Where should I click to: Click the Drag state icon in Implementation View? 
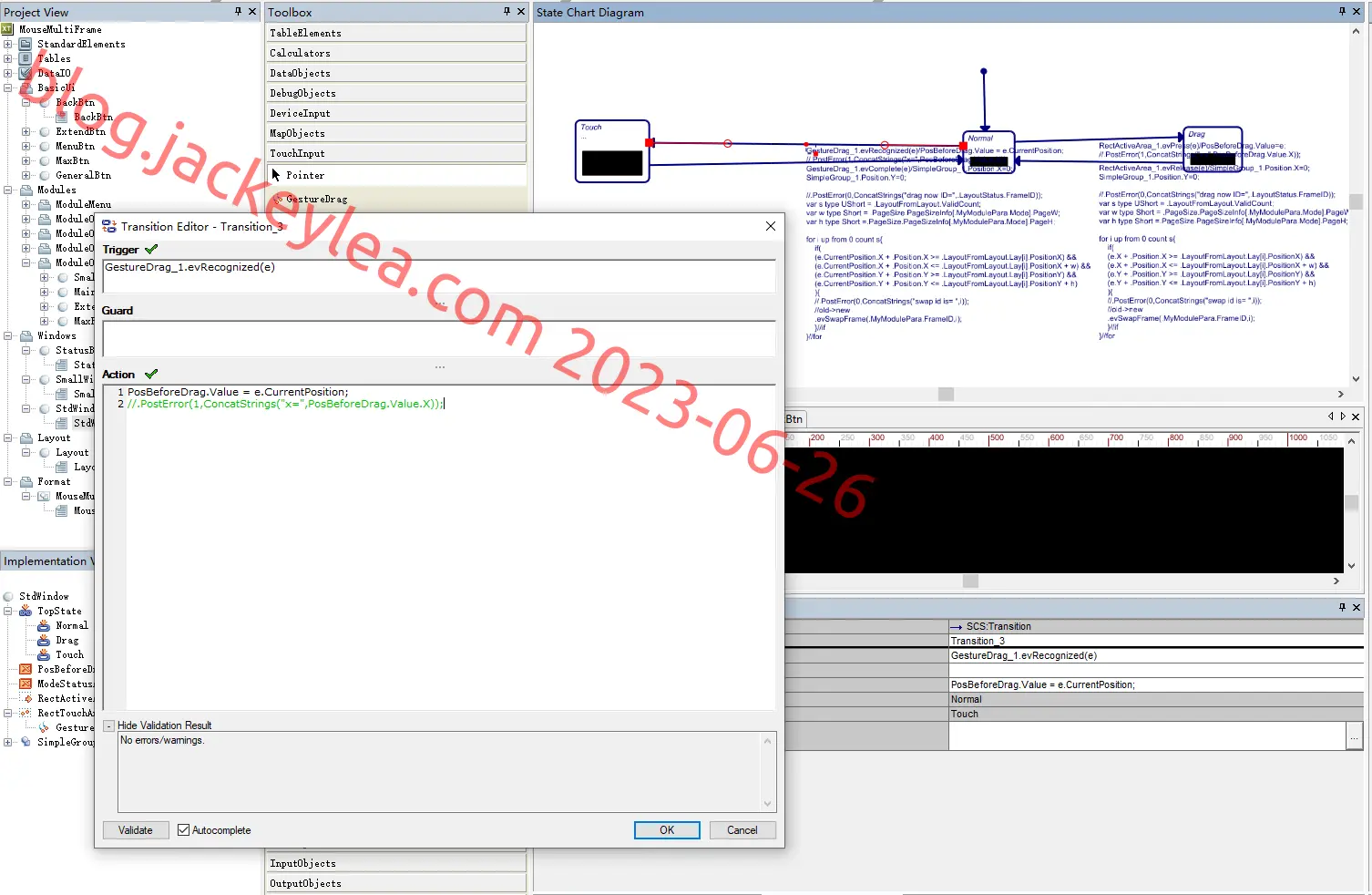pos(44,640)
